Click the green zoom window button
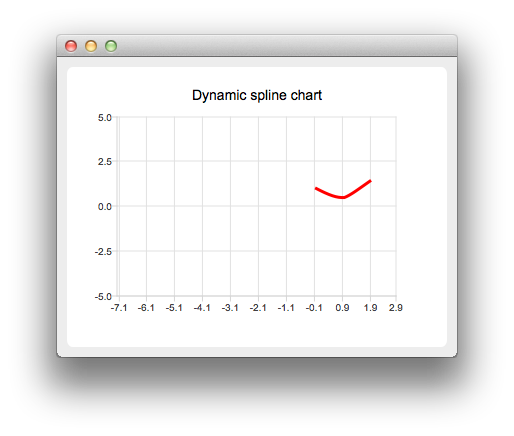The image size is (514, 436). (x=111, y=46)
